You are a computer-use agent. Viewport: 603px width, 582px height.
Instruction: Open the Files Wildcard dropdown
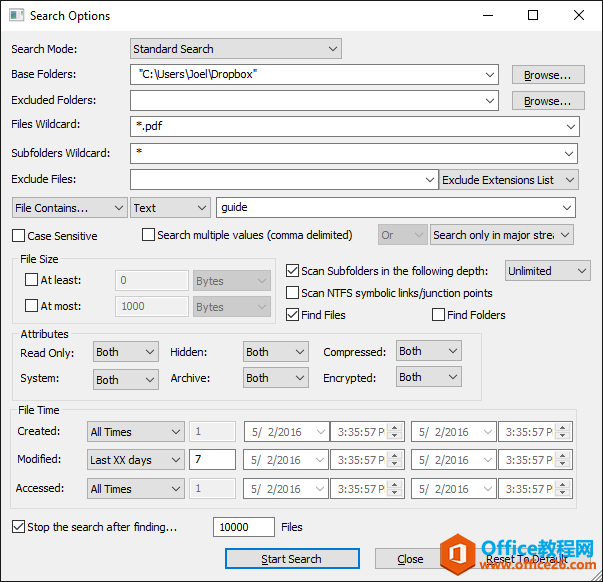pyautogui.click(x=571, y=127)
